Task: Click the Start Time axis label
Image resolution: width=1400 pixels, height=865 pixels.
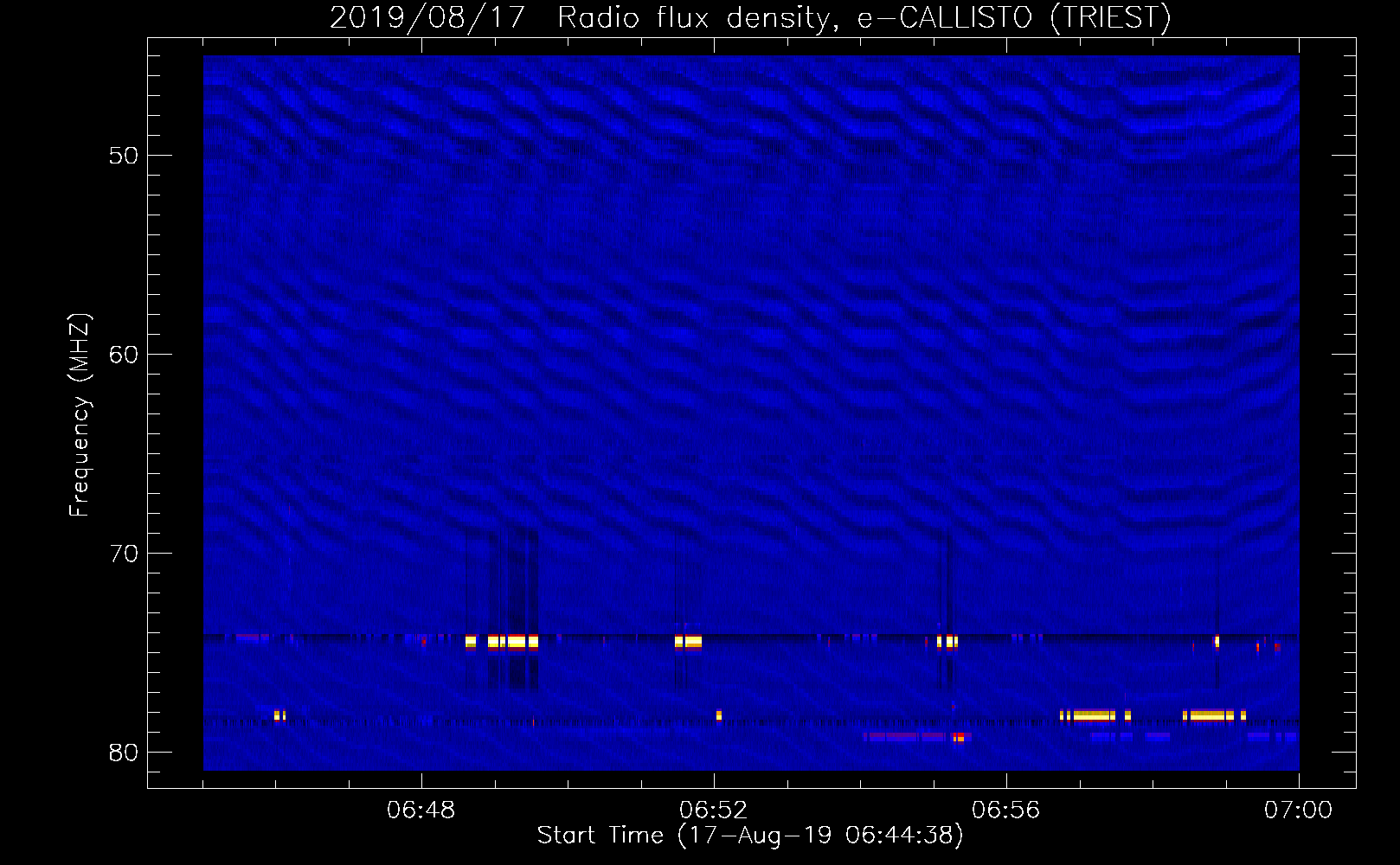Action: click(750, 836)
